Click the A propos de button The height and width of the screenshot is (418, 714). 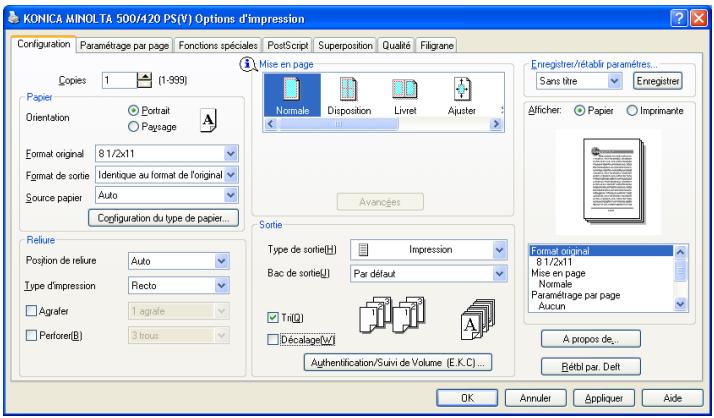point(591,339)
